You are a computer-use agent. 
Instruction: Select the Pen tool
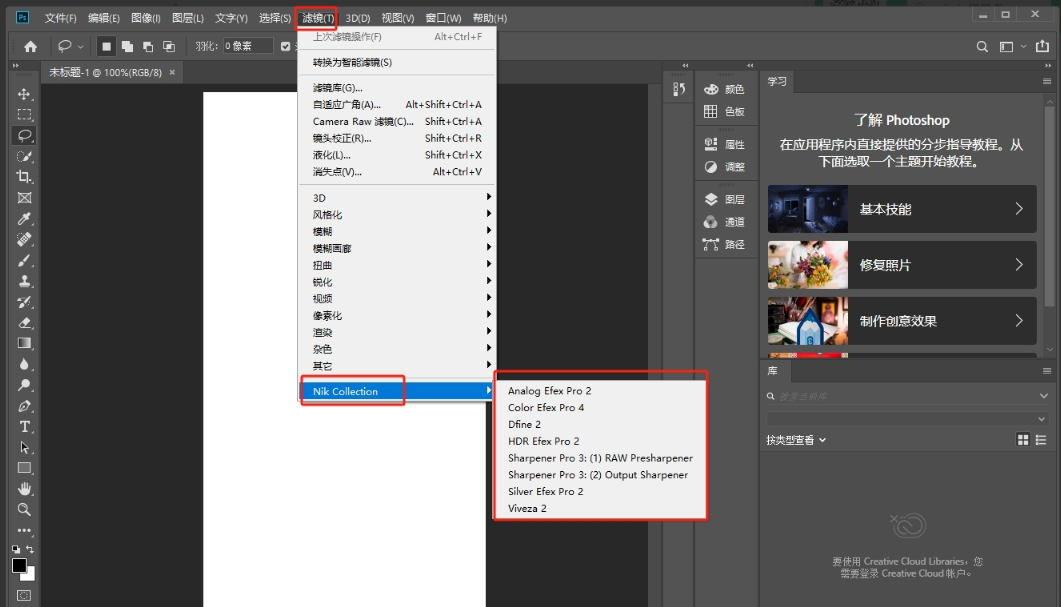pos(24,406)
